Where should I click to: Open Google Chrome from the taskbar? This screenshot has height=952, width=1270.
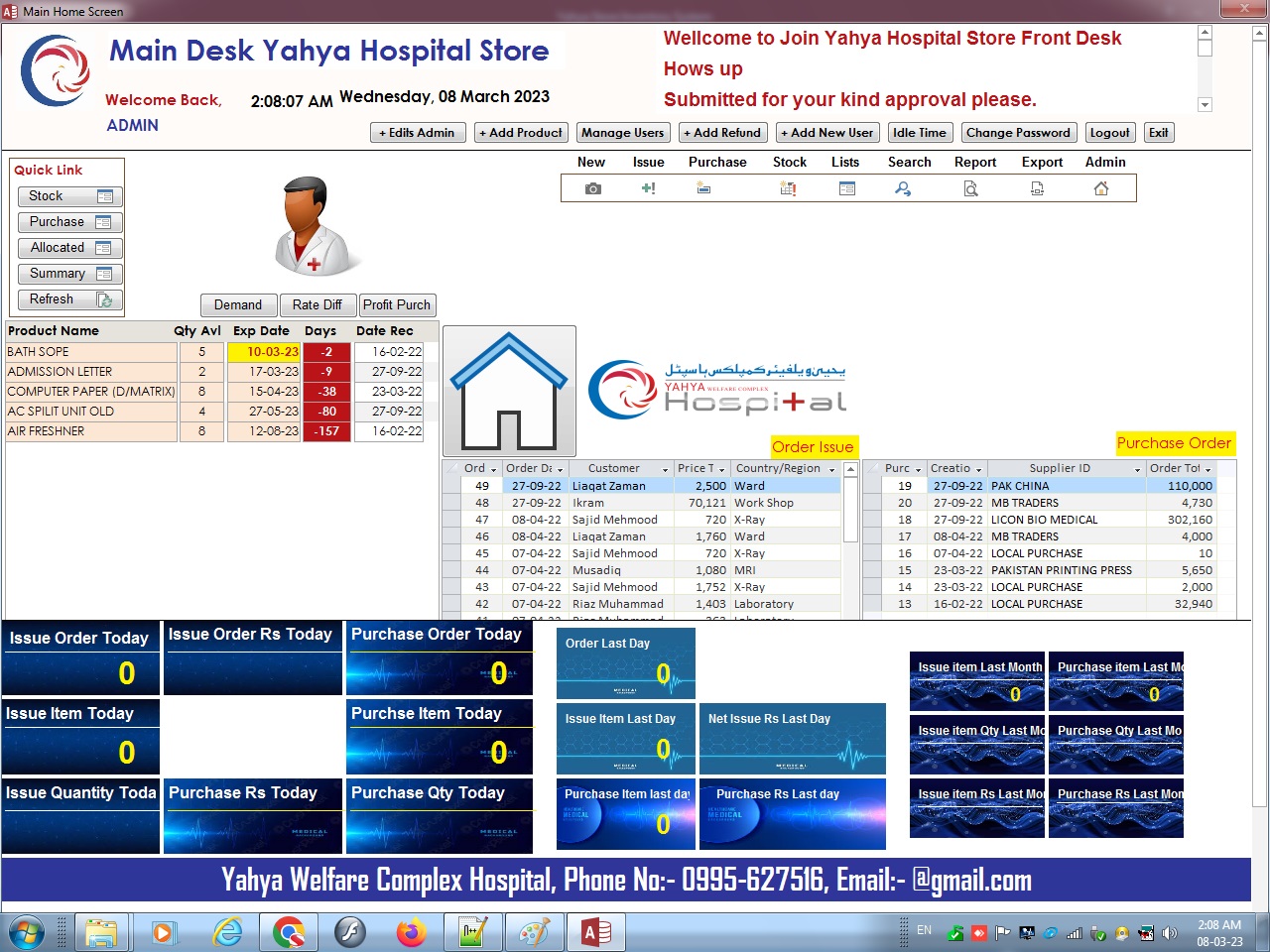click(x=289, y=932)
